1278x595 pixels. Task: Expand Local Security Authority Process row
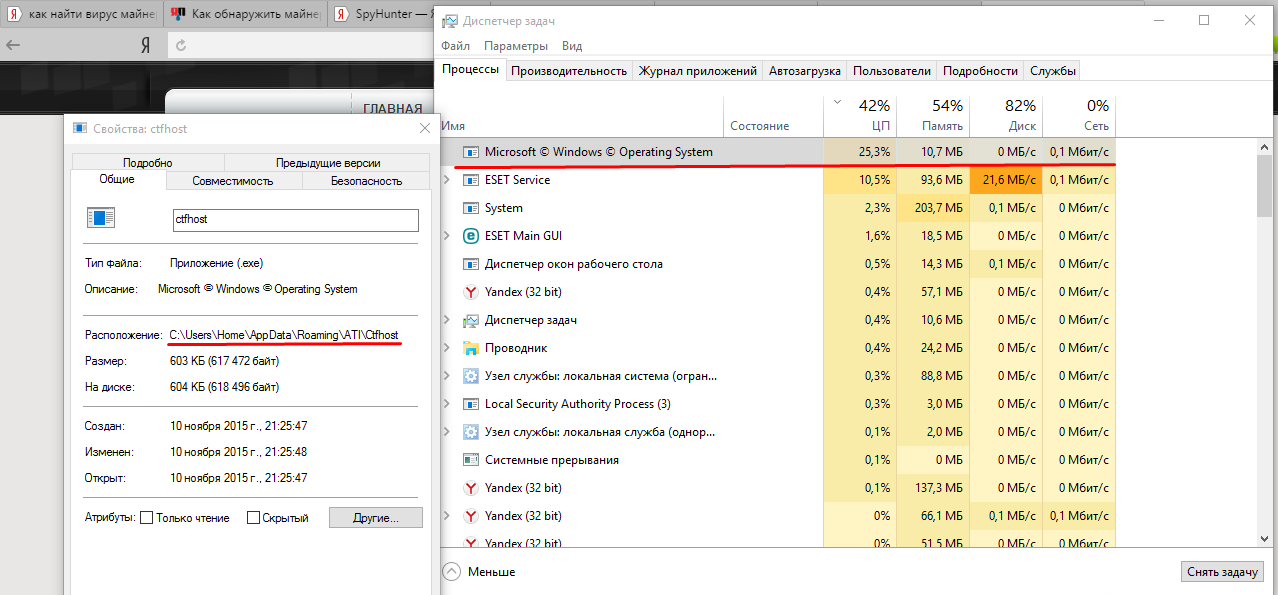(447, 404)
